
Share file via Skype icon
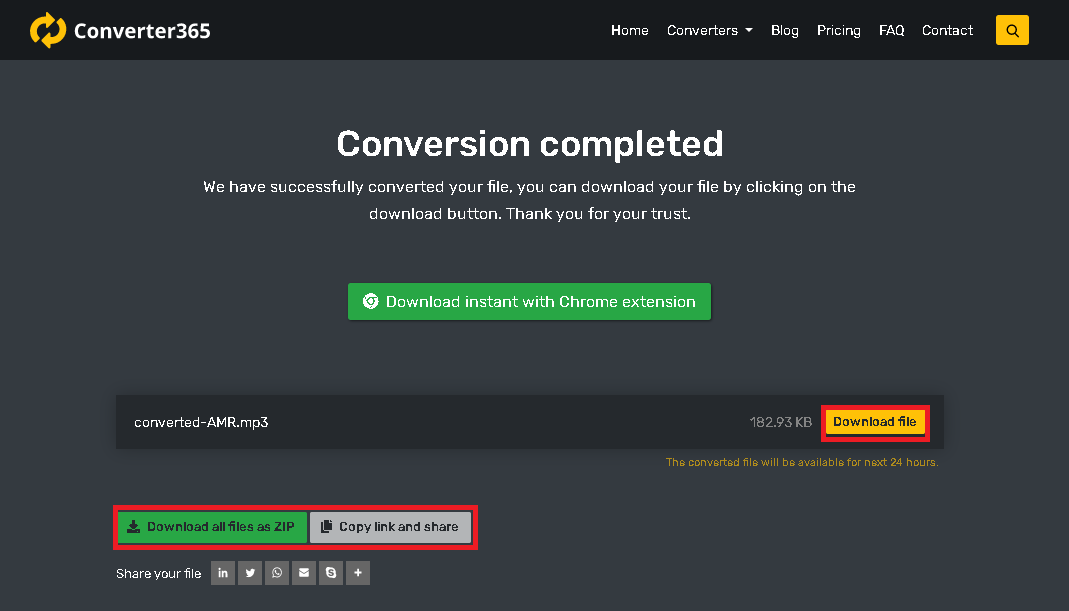(331, 573)
